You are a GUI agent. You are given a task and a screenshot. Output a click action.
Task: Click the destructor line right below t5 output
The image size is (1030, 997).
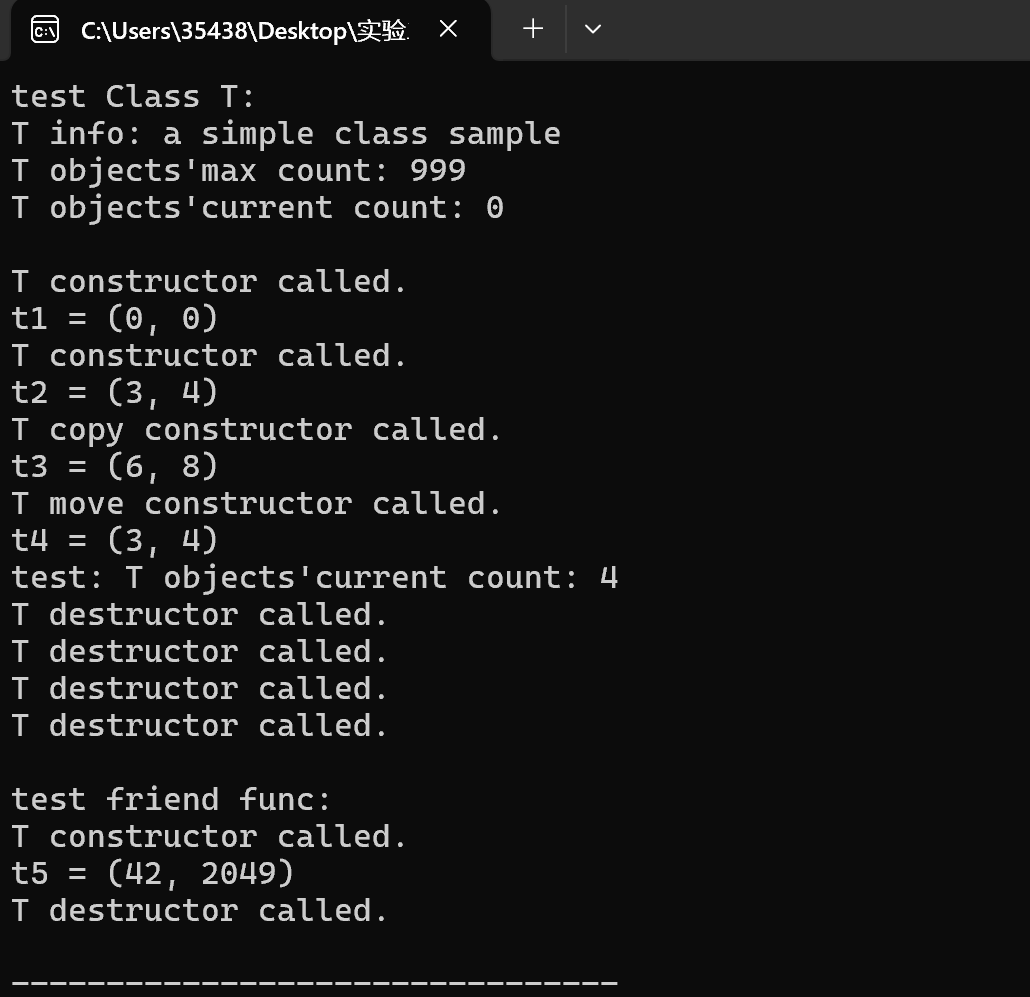pyautogui.click(x=199, y=911)
